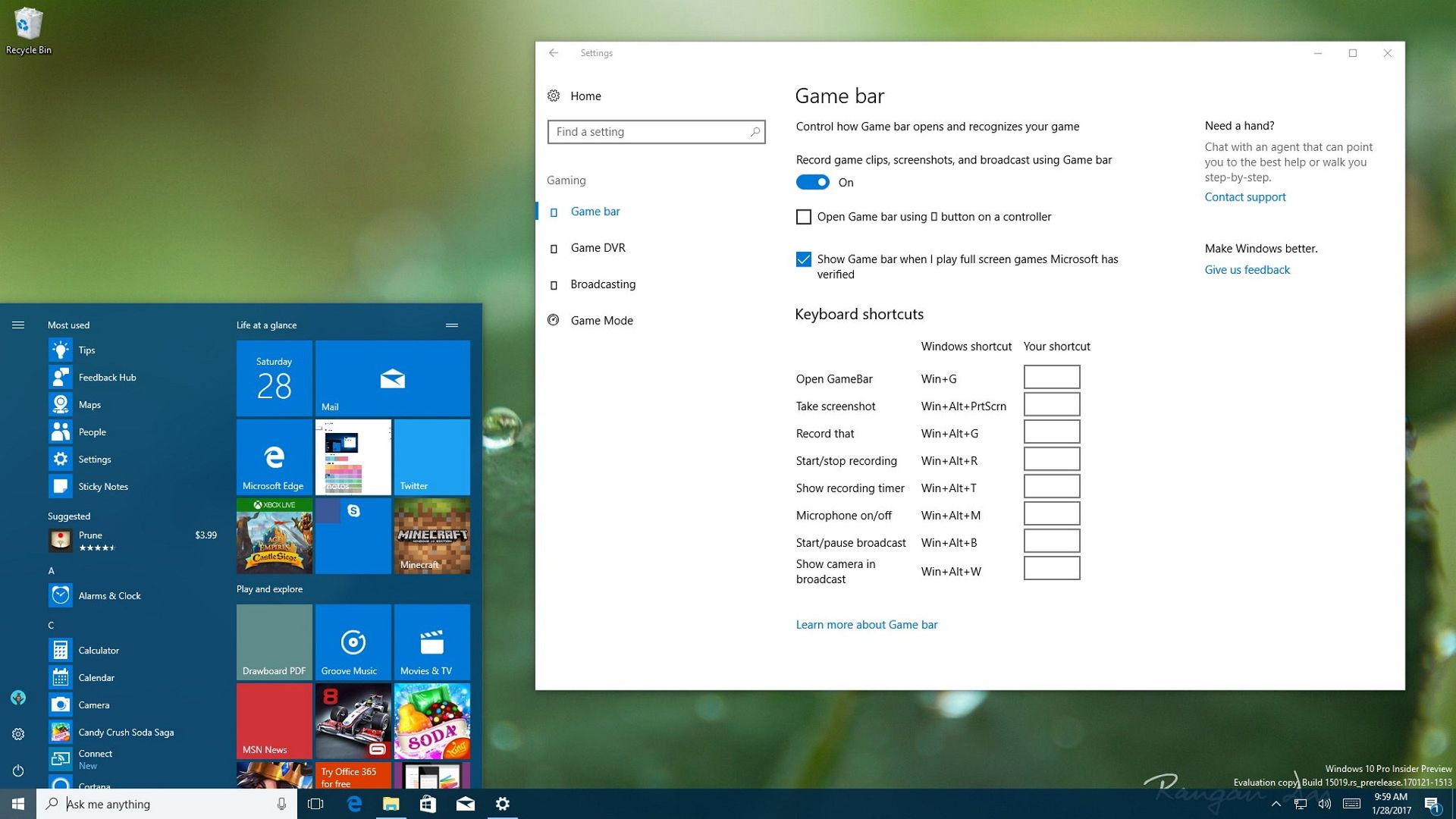The image size is (1456, 819).
Task: Click the Contact support link
Action: 1244,196
